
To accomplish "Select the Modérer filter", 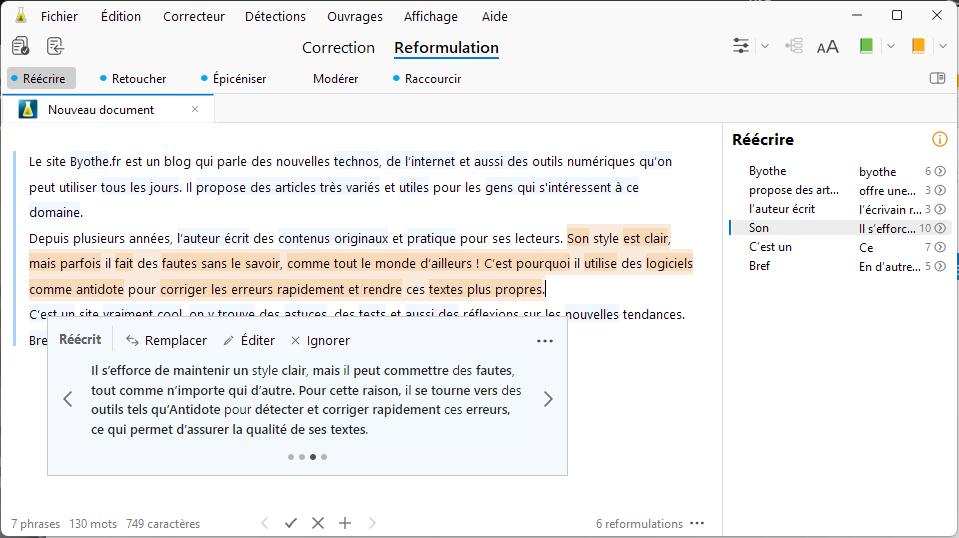I will pyautogui.click(x=335, y=79).
